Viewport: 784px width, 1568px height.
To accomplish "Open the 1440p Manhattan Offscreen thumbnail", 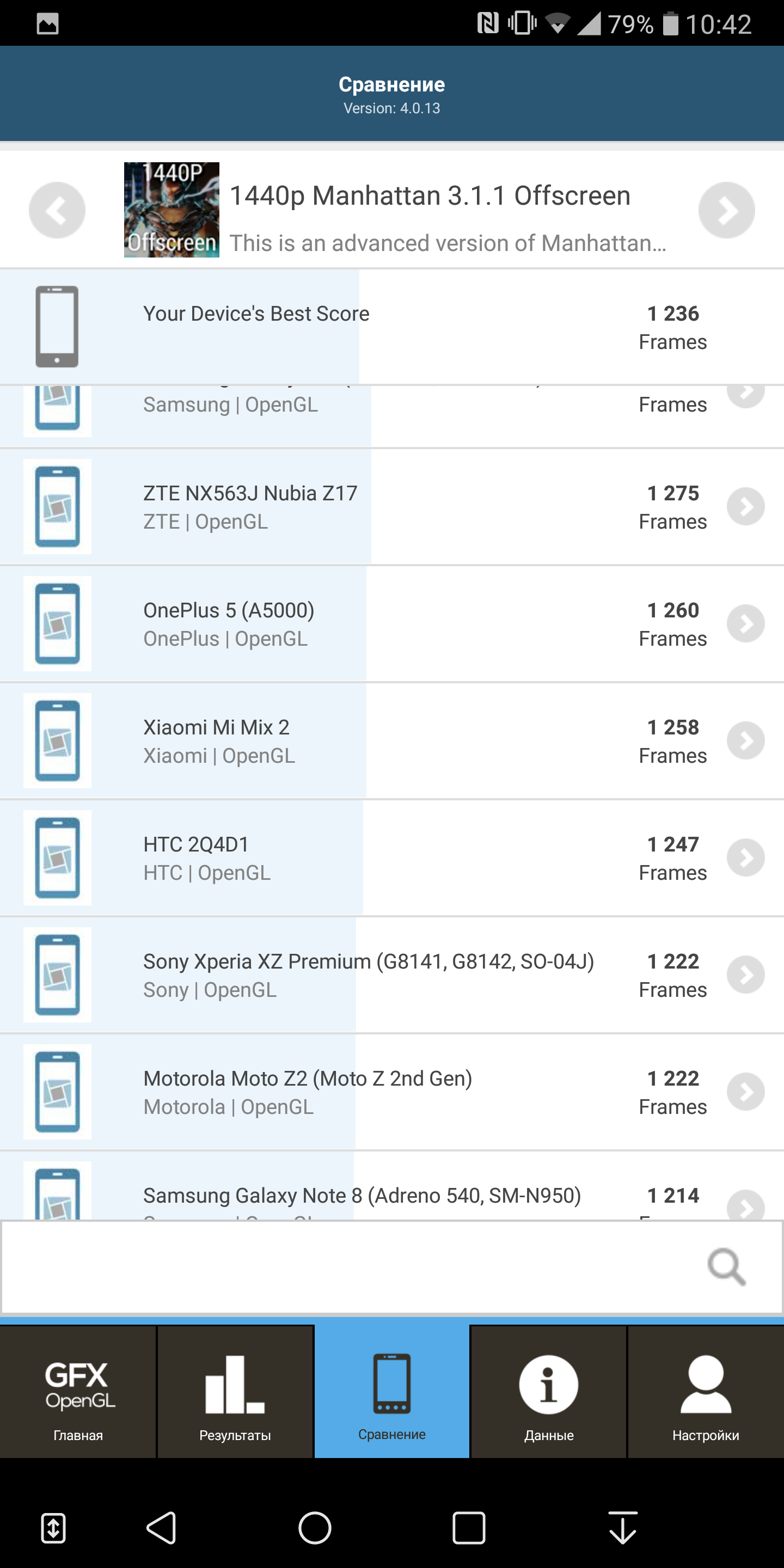I will pyautogui.click(x=171, y=210).
